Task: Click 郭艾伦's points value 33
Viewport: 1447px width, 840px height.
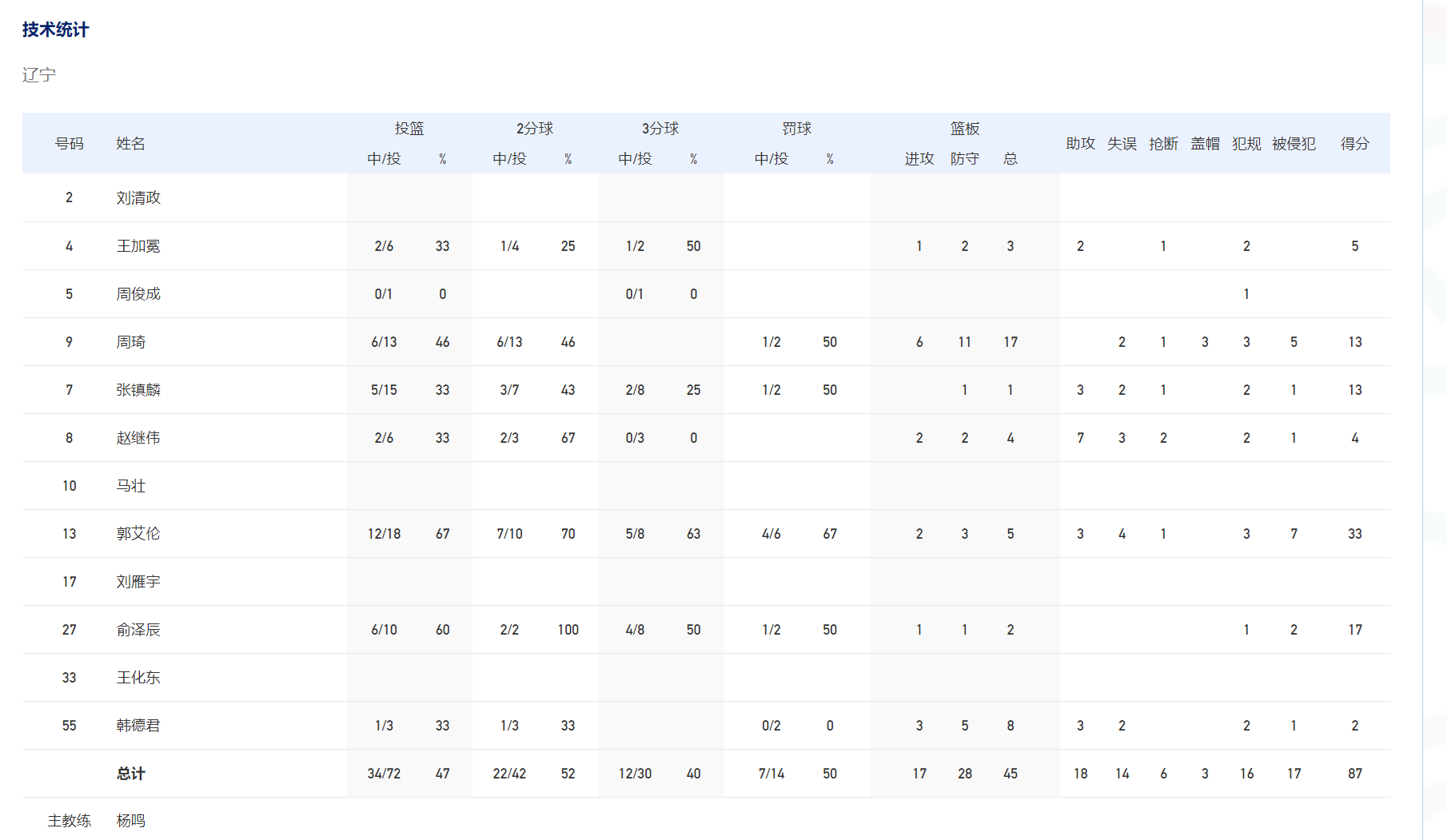Action: (1355, 534)
